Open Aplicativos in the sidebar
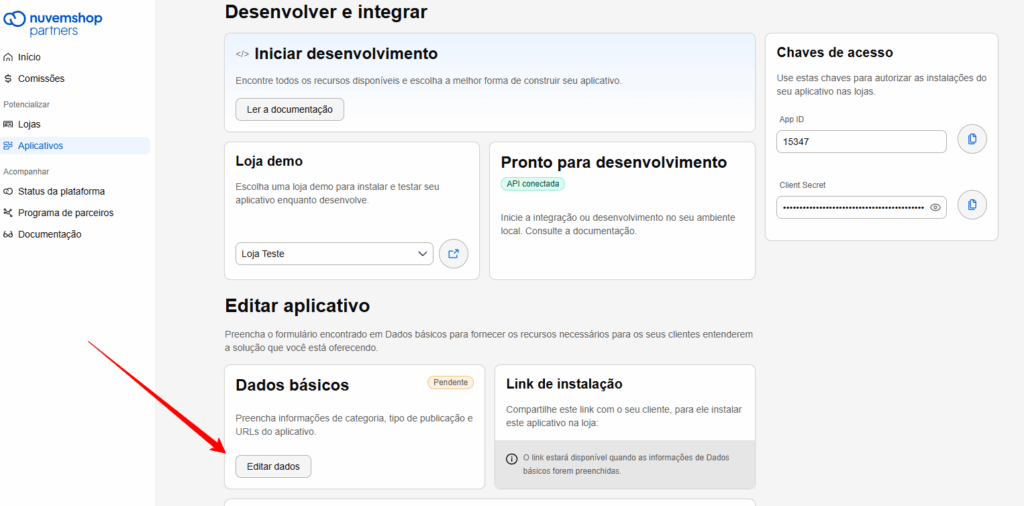The image size is (1024, 506). pos(40,146)
